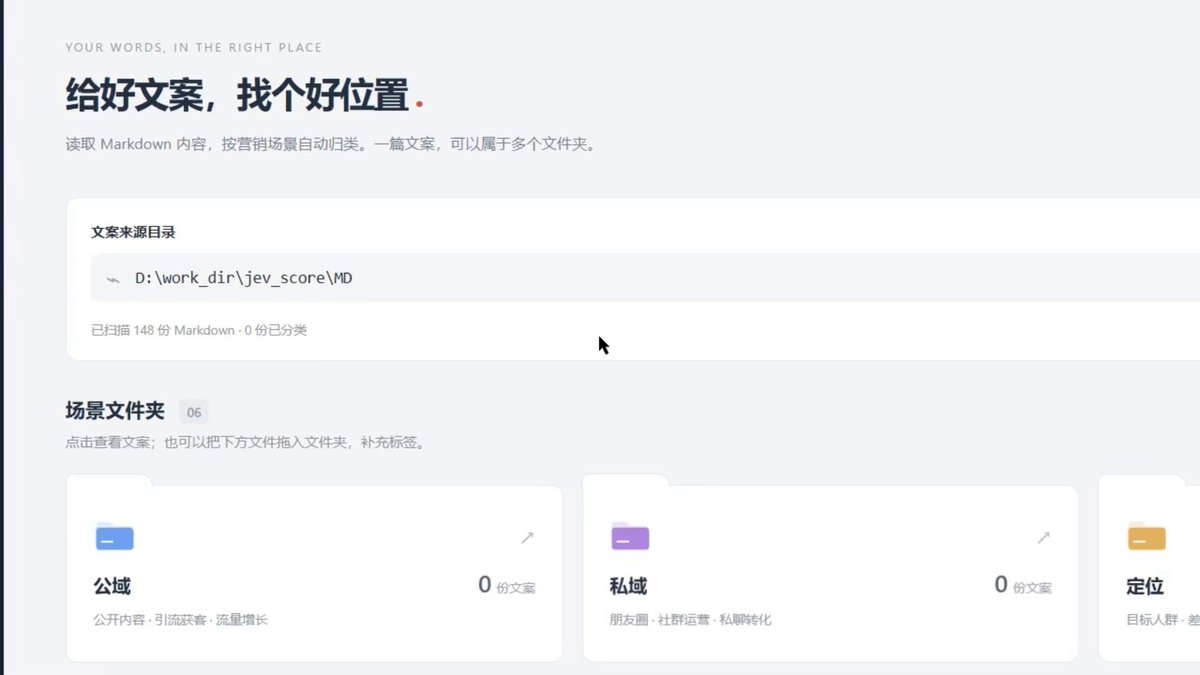Click the 场景文件夹 section heading

point(115,411)
